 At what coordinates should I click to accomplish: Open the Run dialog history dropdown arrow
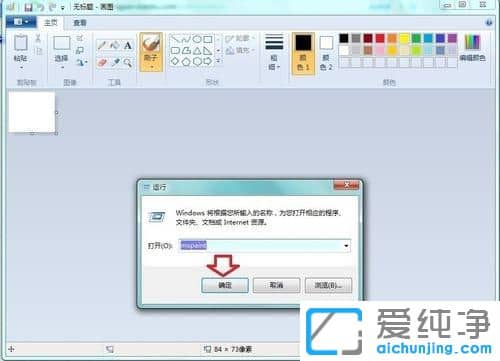[346, 246]
